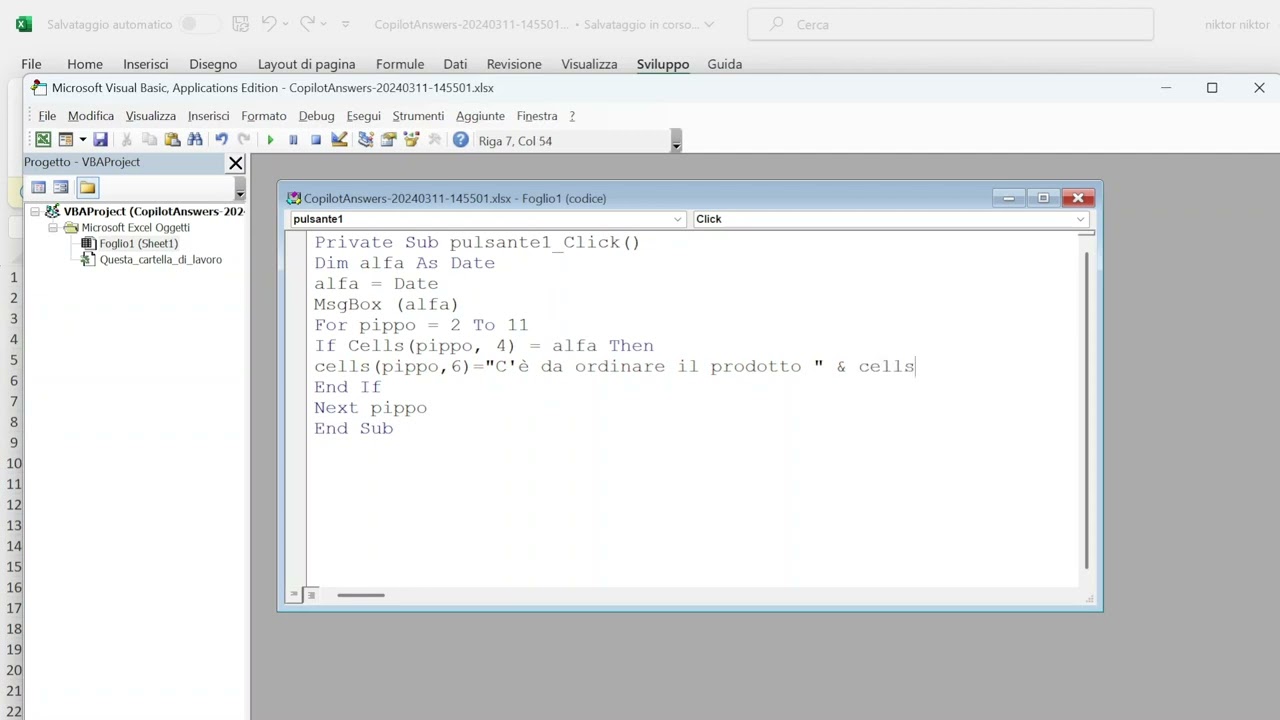Open the ? help menu
The height and width of the screenshot is (720, 1280).
pos(572,116)
